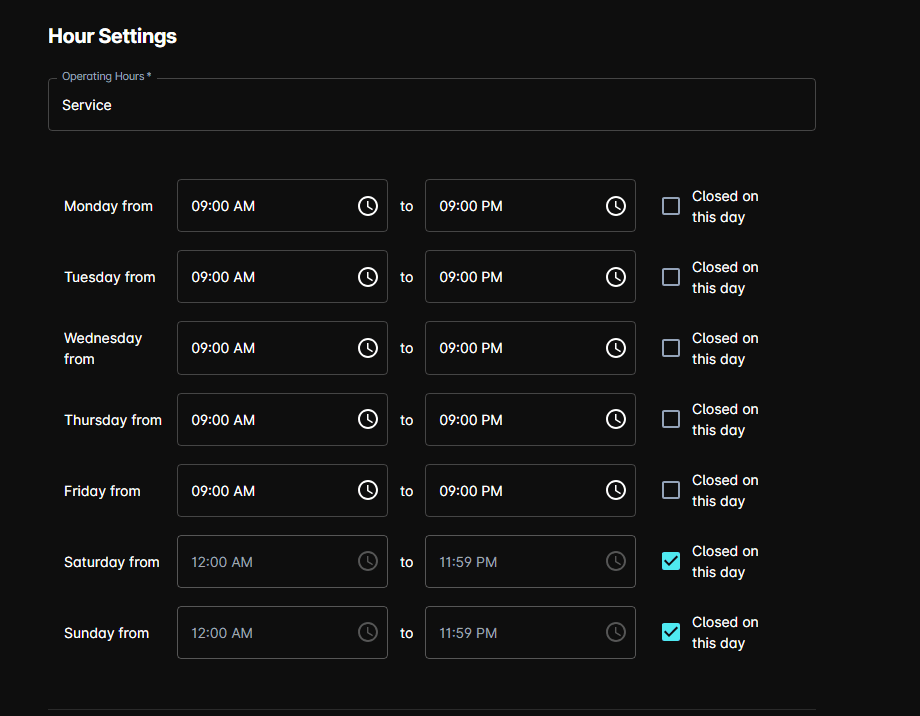Click Monday to 09:00 PM time field
The width and height of the screenshot is (920, 716).
pos(530,205)
